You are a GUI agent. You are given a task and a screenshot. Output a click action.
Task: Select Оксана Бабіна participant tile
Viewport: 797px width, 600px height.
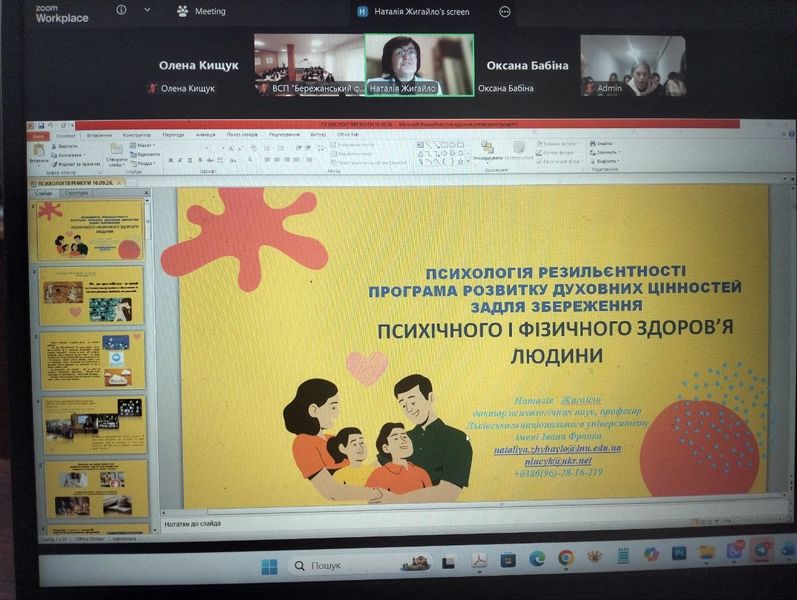(527, 65)
